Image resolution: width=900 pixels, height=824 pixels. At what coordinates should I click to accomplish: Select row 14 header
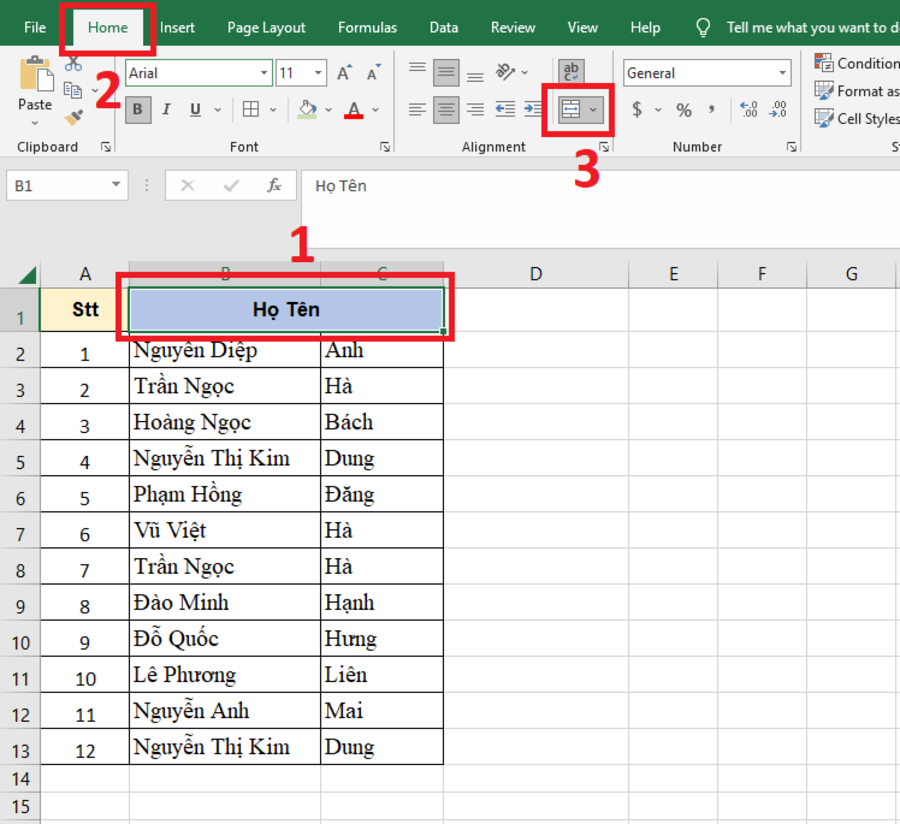[x=20, y=779]
